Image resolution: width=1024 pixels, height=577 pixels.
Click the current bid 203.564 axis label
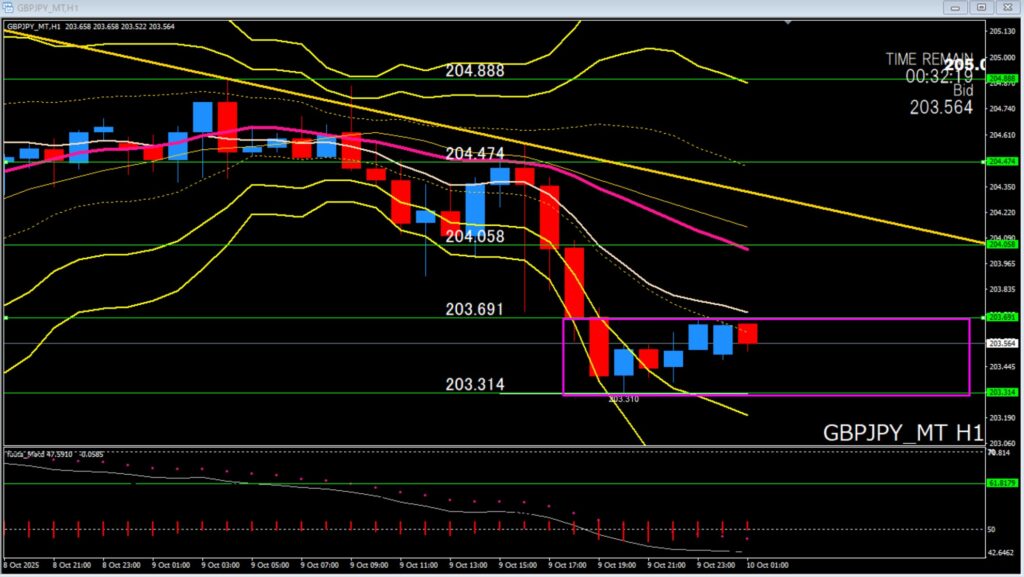click(x=1000, y=343)
